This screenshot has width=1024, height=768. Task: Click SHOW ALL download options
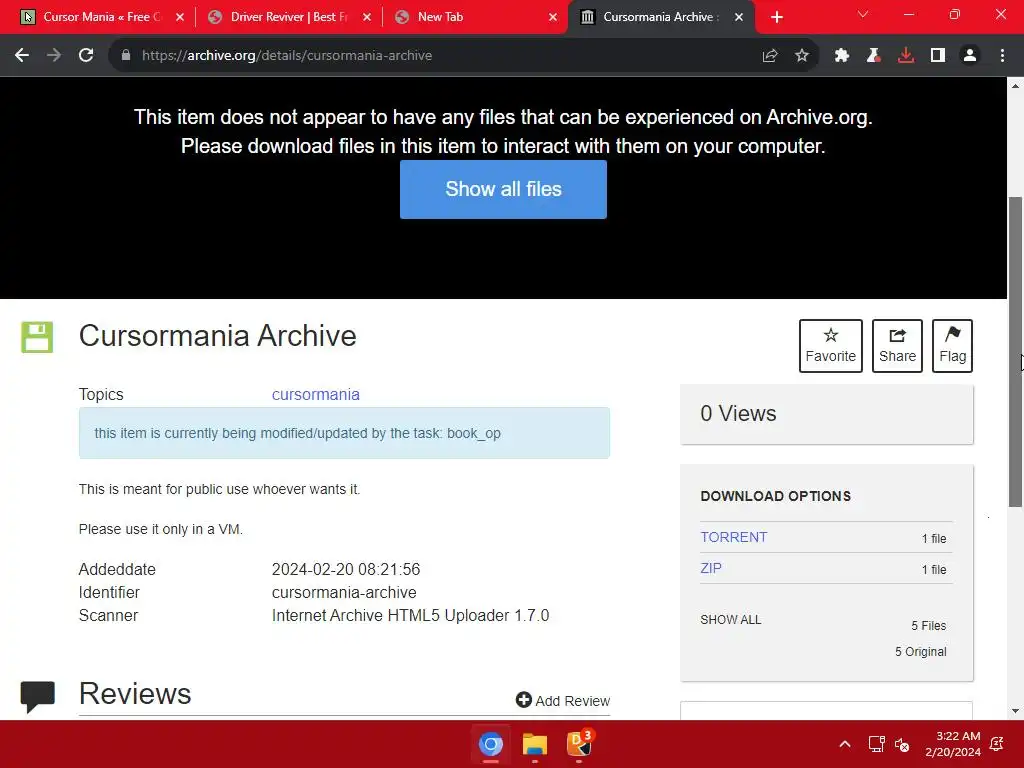(x=731, y=620)
